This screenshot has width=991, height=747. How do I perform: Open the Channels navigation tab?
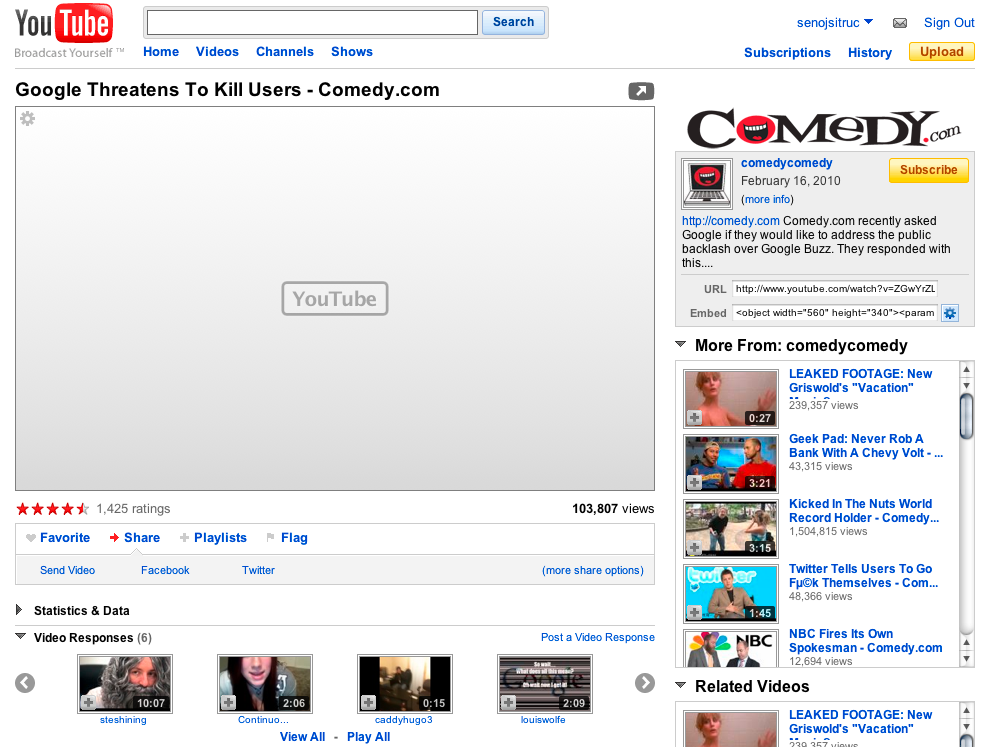tap(284, 52)
